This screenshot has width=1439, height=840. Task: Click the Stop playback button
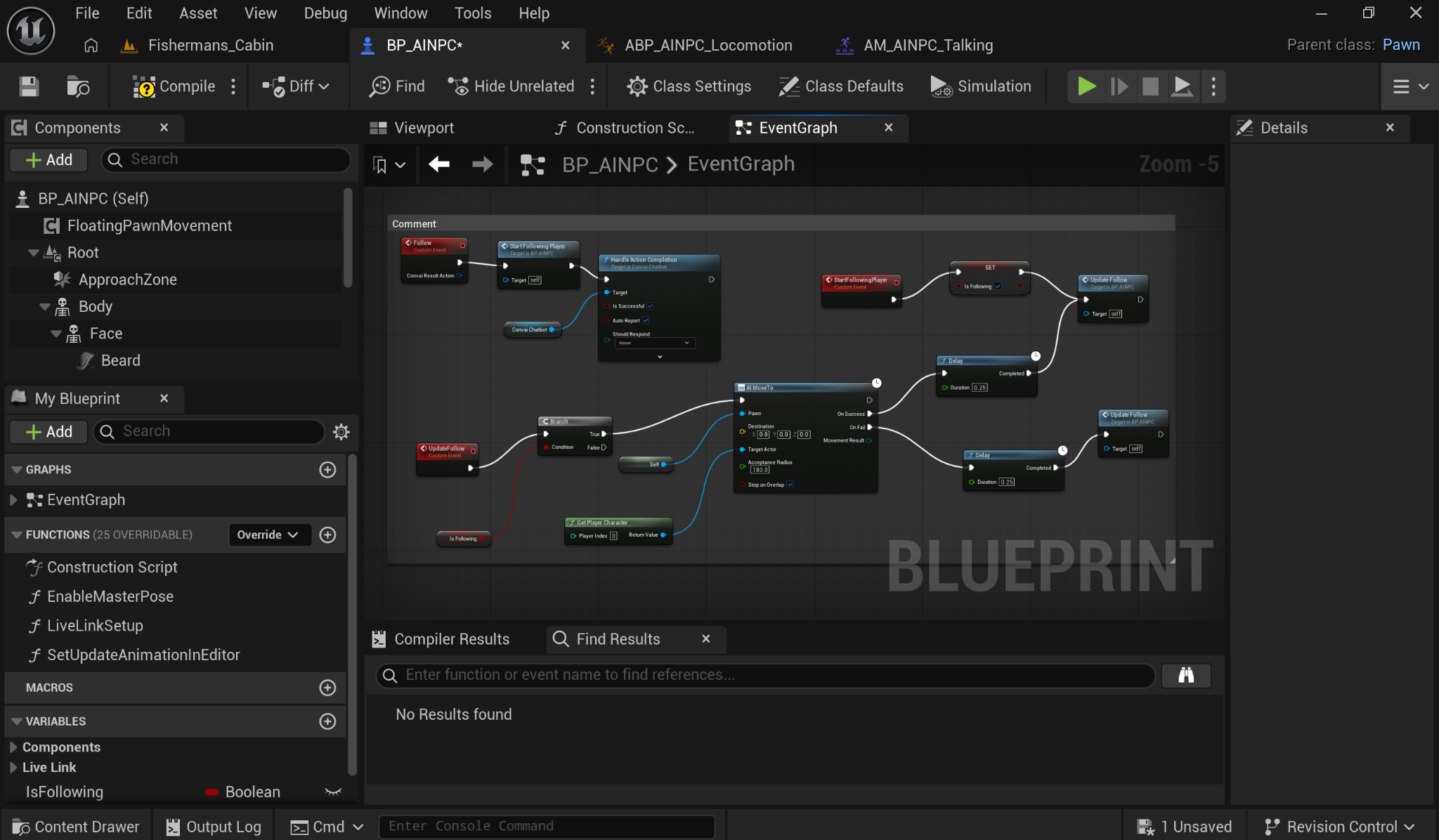click(x=1150, y=86)
